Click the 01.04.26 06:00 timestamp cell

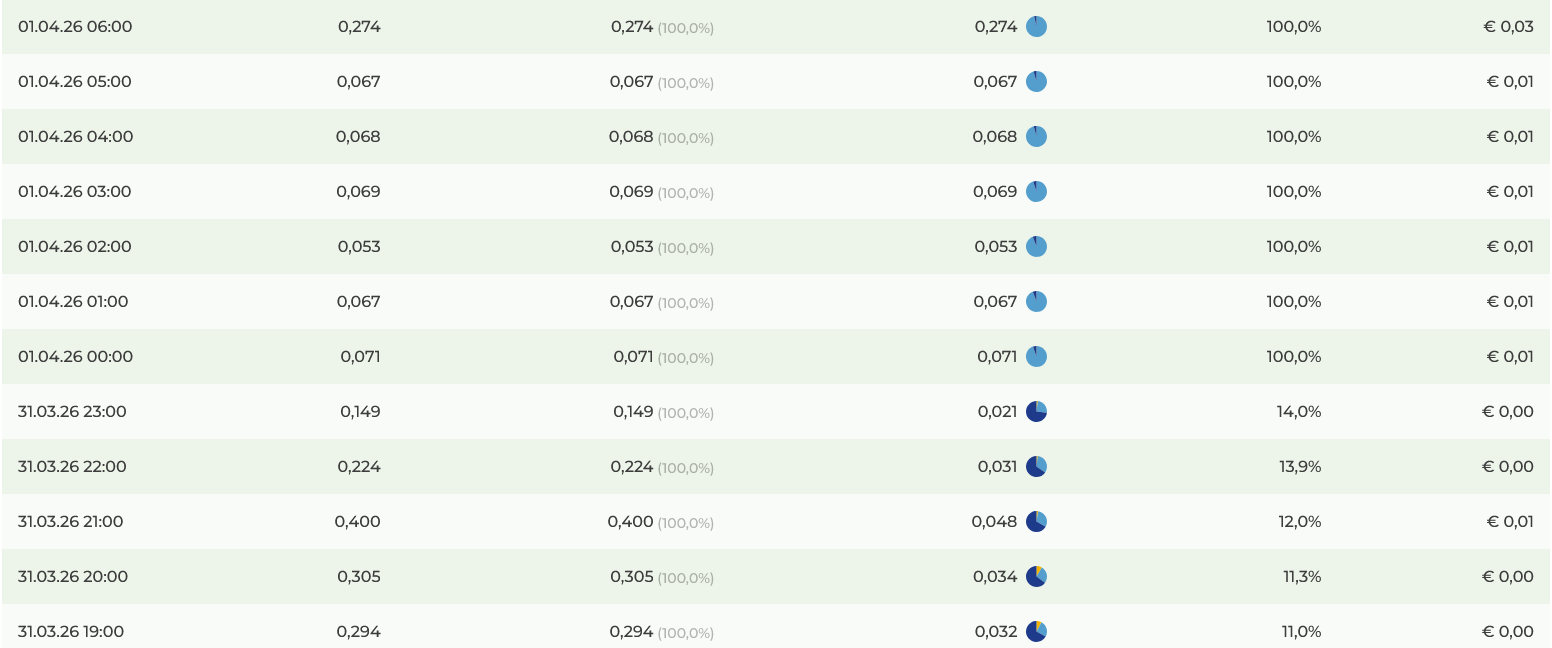[x=75, y=27]
